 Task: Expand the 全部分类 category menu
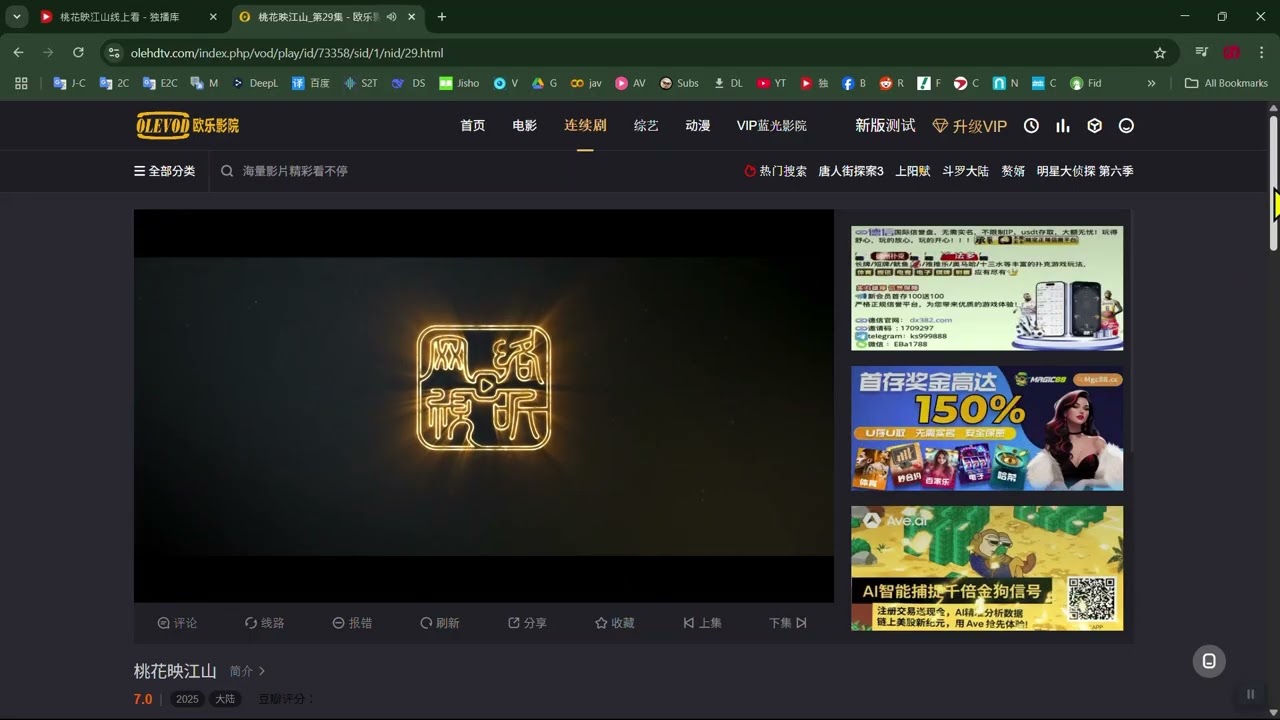(165, 171)
